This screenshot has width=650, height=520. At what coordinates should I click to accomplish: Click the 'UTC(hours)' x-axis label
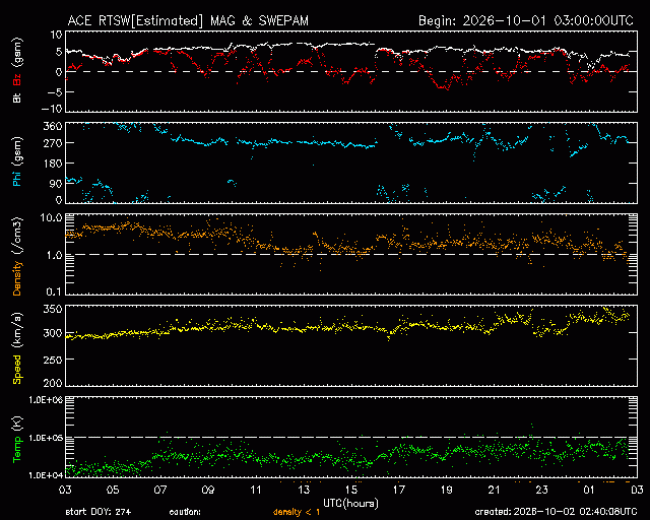(351, 504)
